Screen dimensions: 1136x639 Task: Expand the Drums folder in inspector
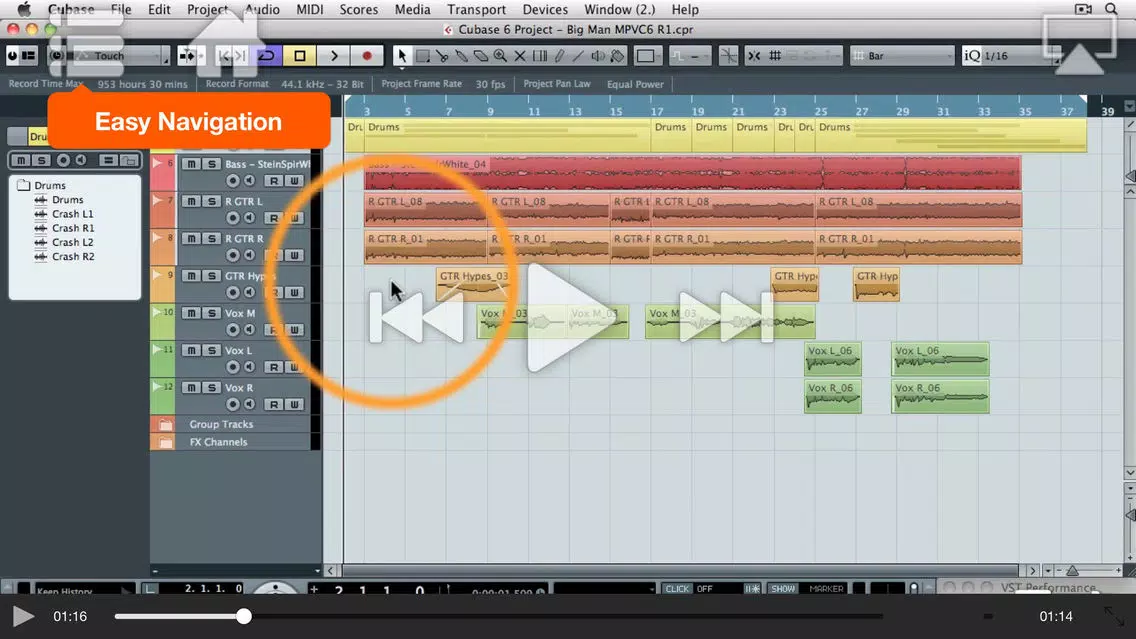pyautogui.click(x=23, y=185)
